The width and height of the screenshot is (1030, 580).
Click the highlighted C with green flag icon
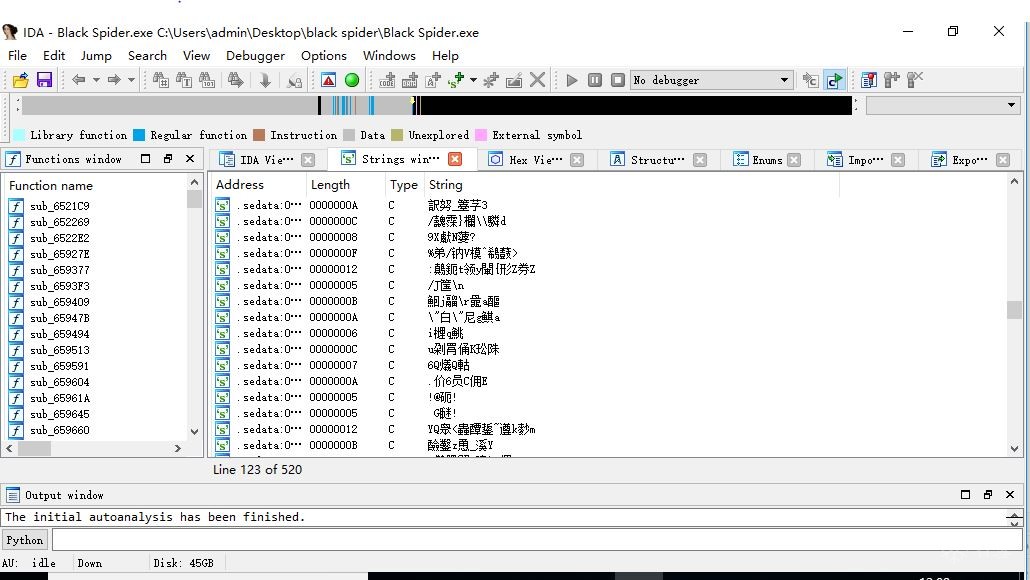pyautogui.click(x=834, y=80)
